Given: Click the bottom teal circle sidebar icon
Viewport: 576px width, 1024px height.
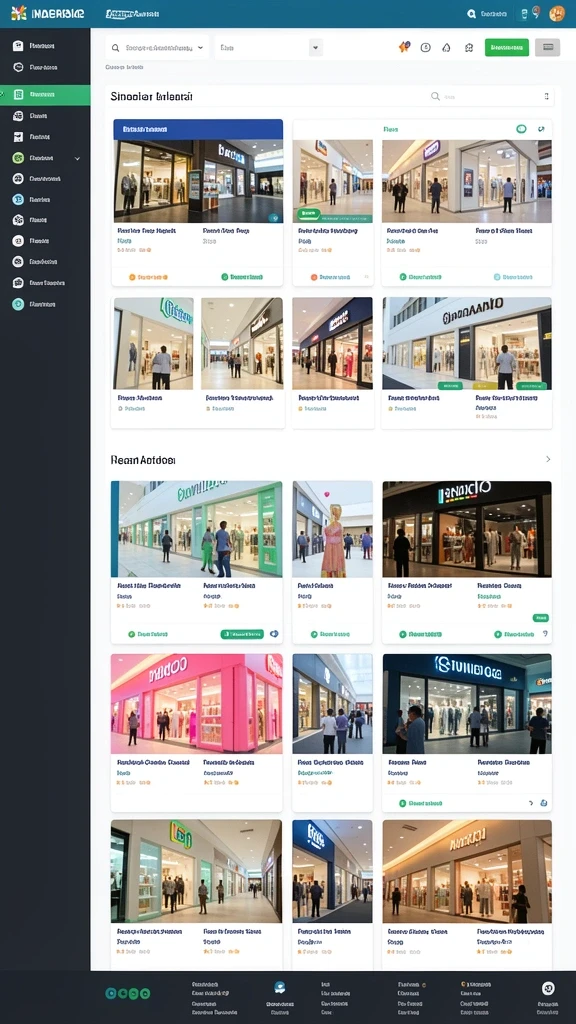Looking at the screenshot, I should (x=18, y=304).
